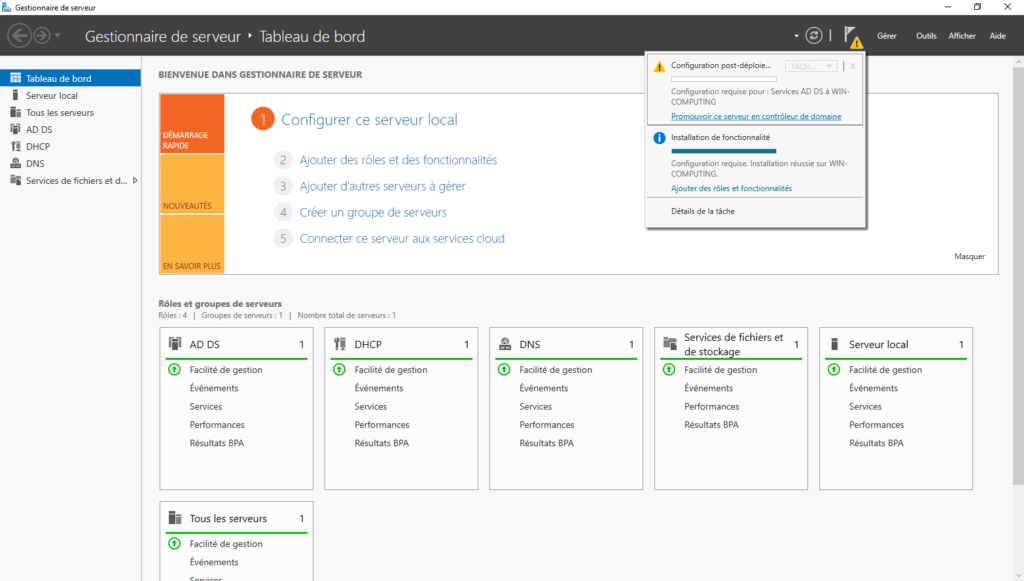
Task: Click the AD DS tile header icon
Action: (175, 344)
